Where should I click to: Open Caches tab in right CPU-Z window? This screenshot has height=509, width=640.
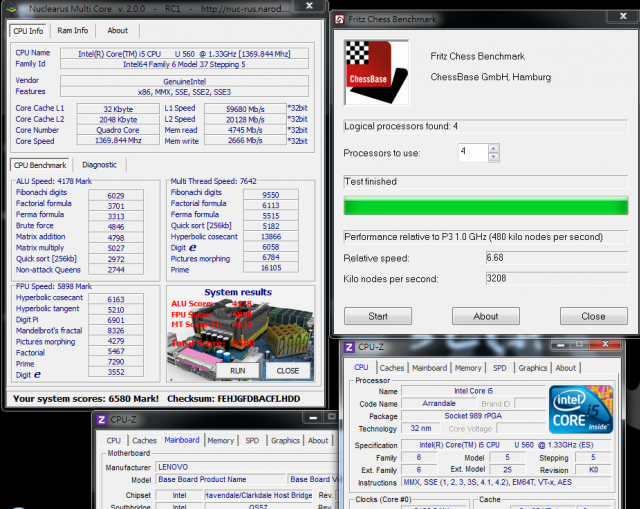391,368
